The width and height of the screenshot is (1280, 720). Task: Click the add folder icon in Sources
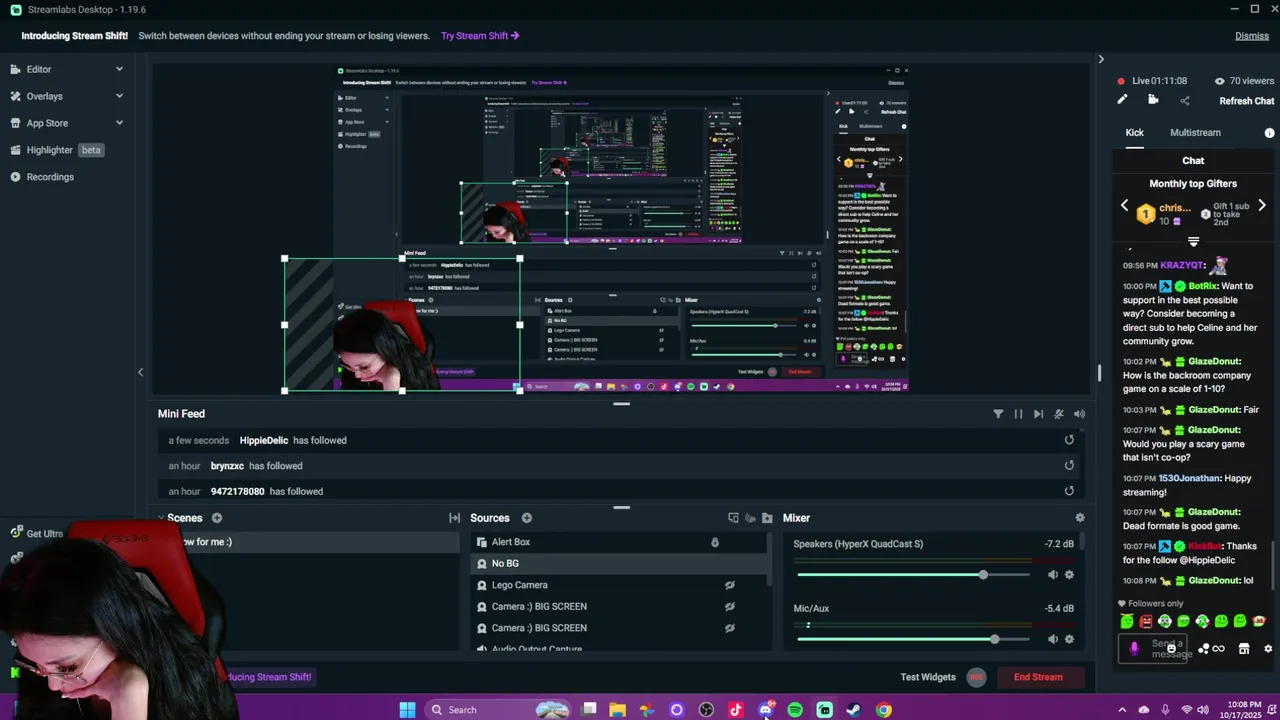(x=767, y=518)
